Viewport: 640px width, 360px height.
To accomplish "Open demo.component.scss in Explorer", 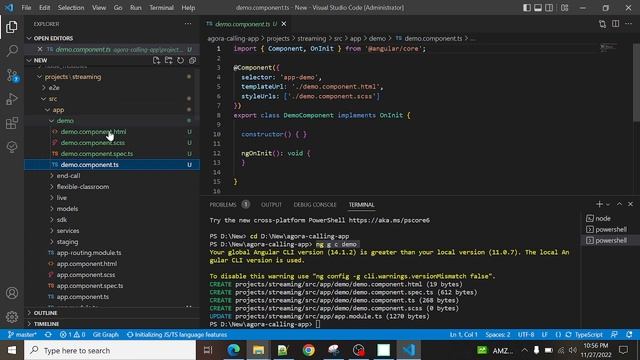I will click(x=93, y=143).
